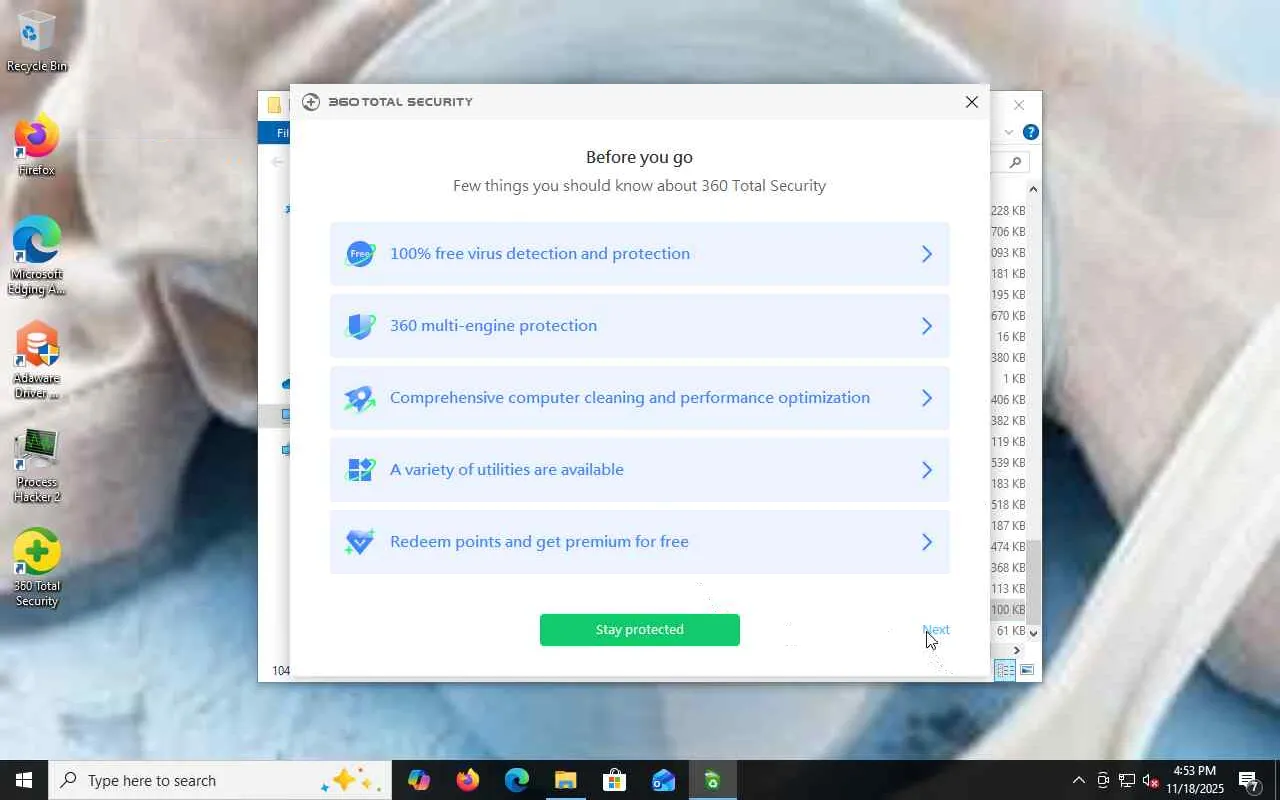Screen dimensions: 1280x800
Task: Open Outlook from the taskbar
Action: [x=664, y=780]
